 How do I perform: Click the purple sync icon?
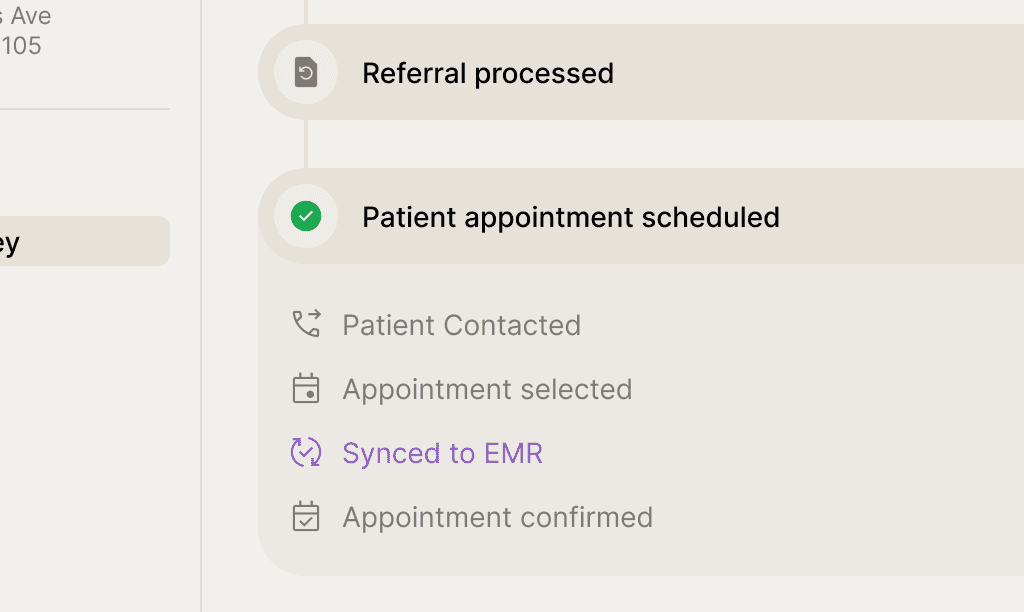click(x=306, y=452)
